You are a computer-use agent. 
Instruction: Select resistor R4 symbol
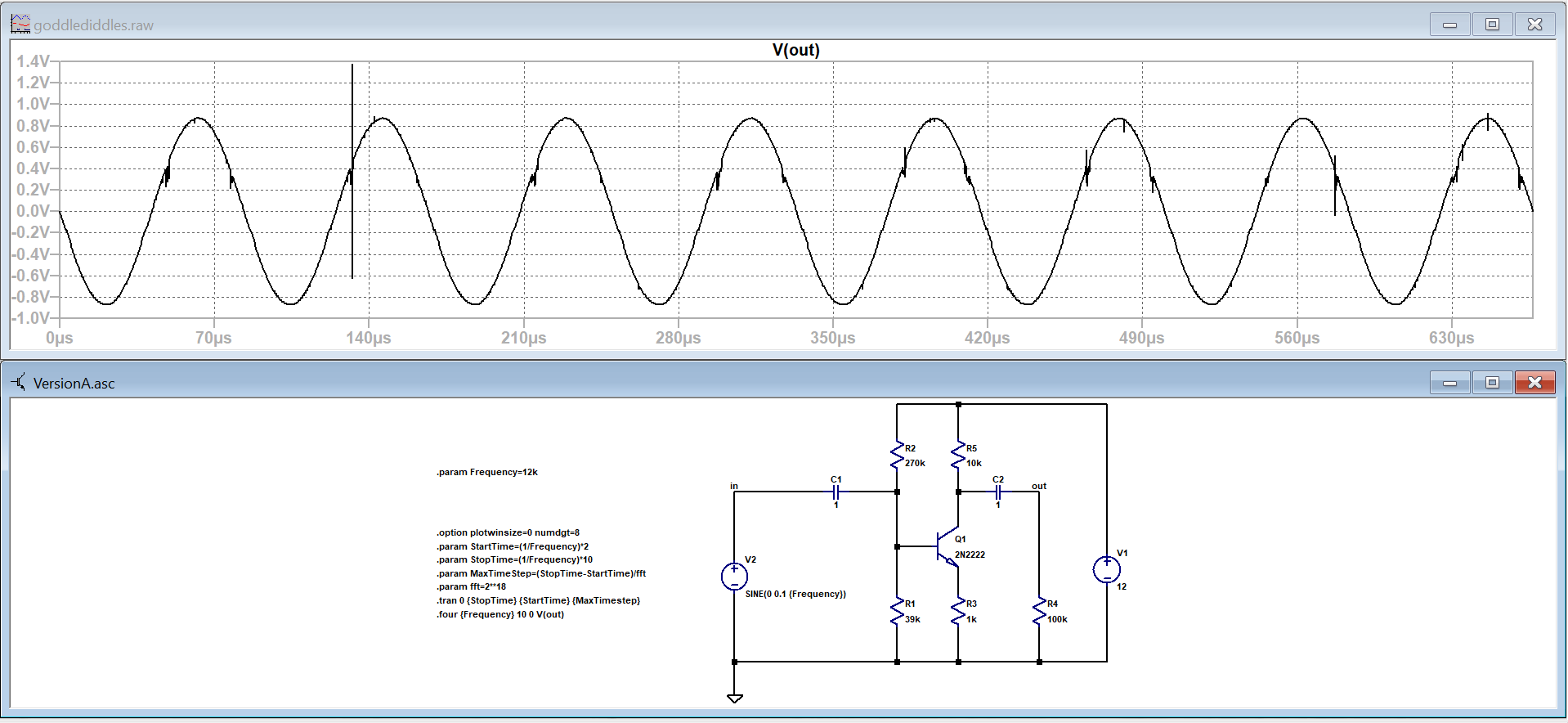pyautogui.click(x=1039, y=612)
